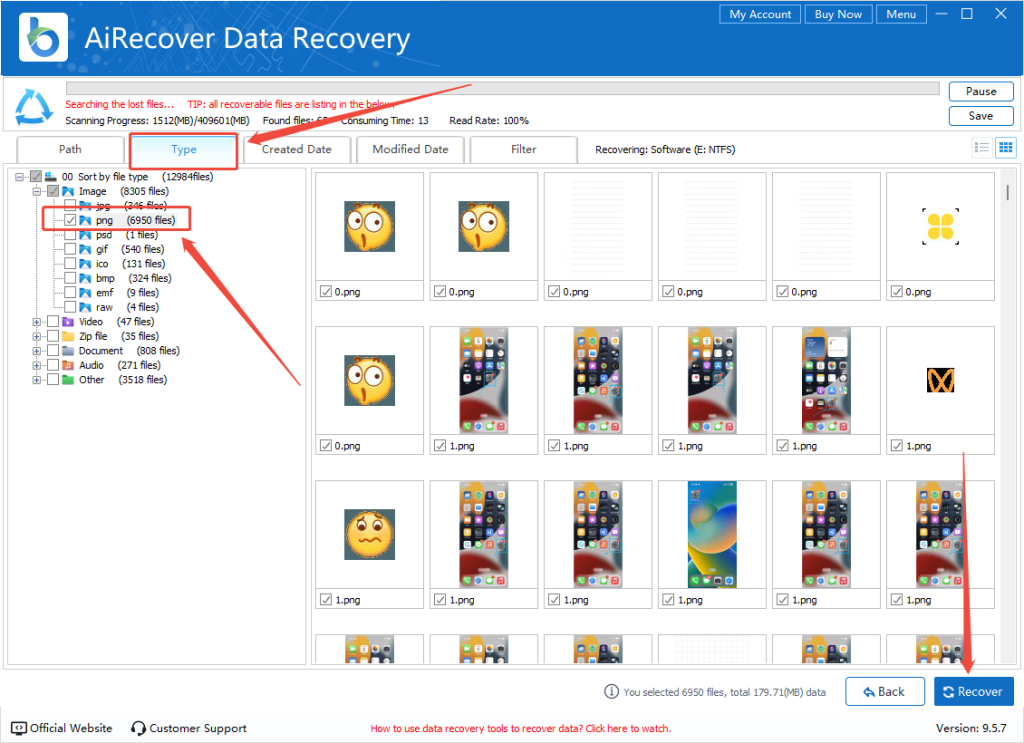
Task: Switch to list view mode
Action: click(983, 147)
